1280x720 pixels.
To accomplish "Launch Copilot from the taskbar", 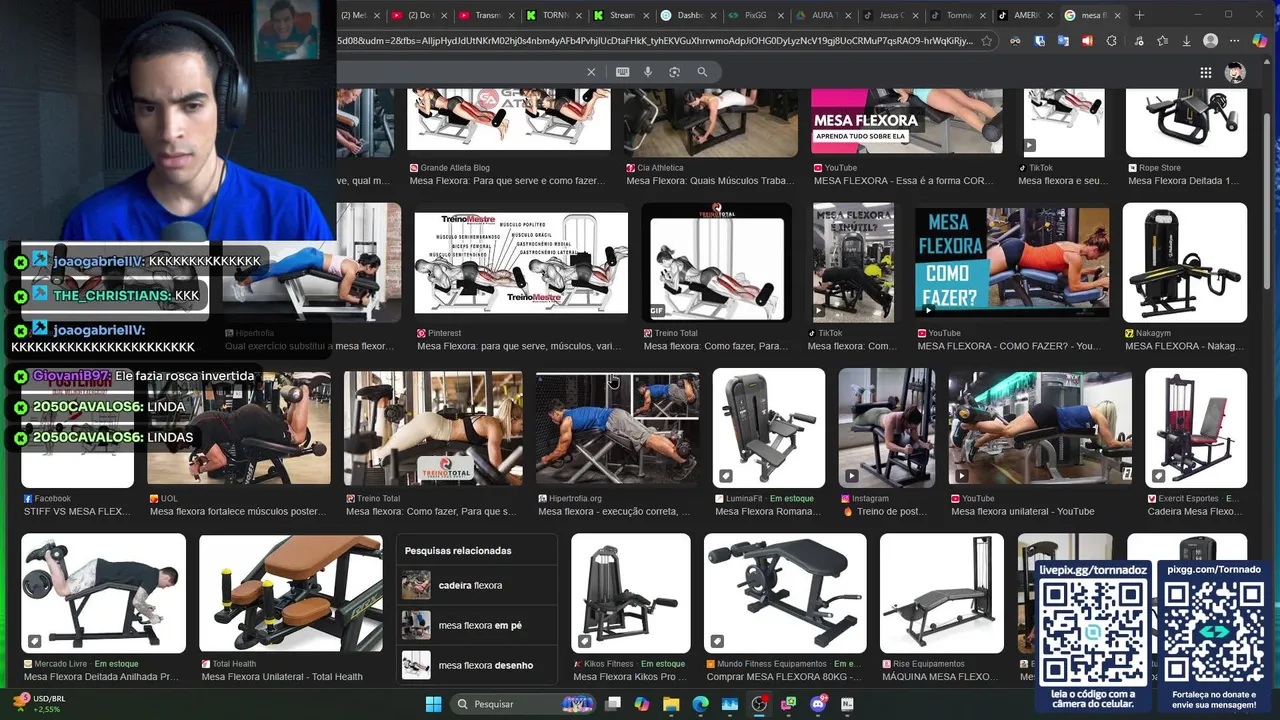I will [642, 704].
